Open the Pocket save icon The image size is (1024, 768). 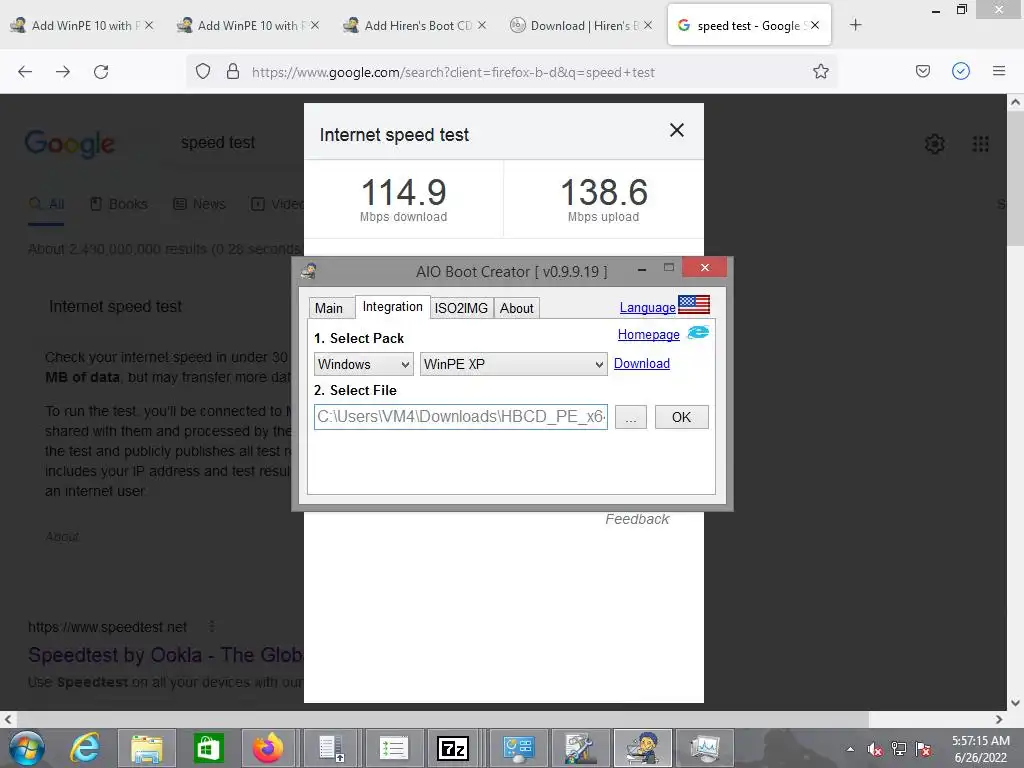click(x=923, y=71)
